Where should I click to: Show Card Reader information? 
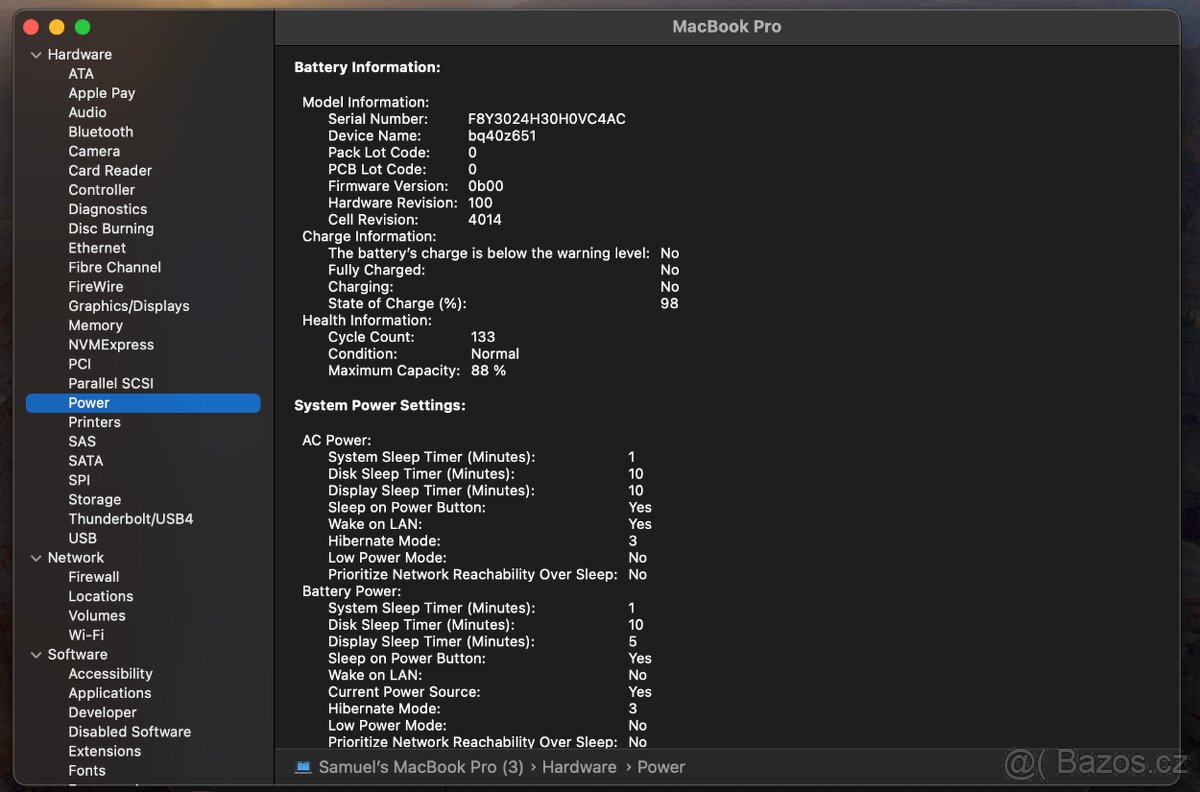110,170
